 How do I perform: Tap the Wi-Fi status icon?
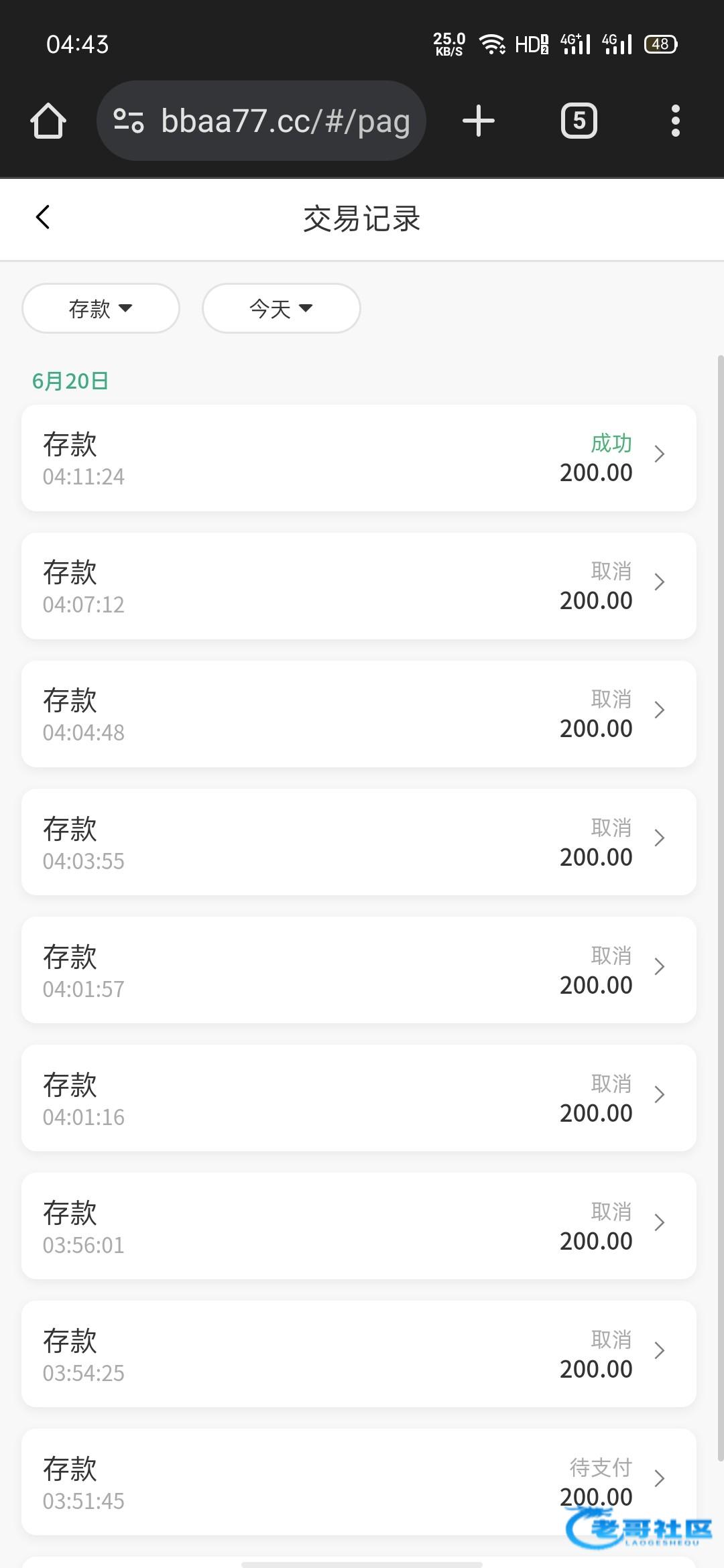(x=492, y=44)
